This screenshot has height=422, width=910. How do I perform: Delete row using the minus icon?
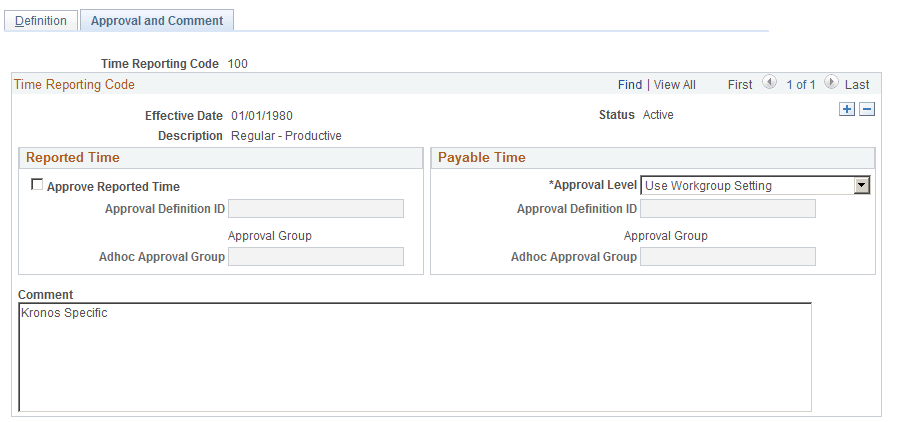point(867,109)
